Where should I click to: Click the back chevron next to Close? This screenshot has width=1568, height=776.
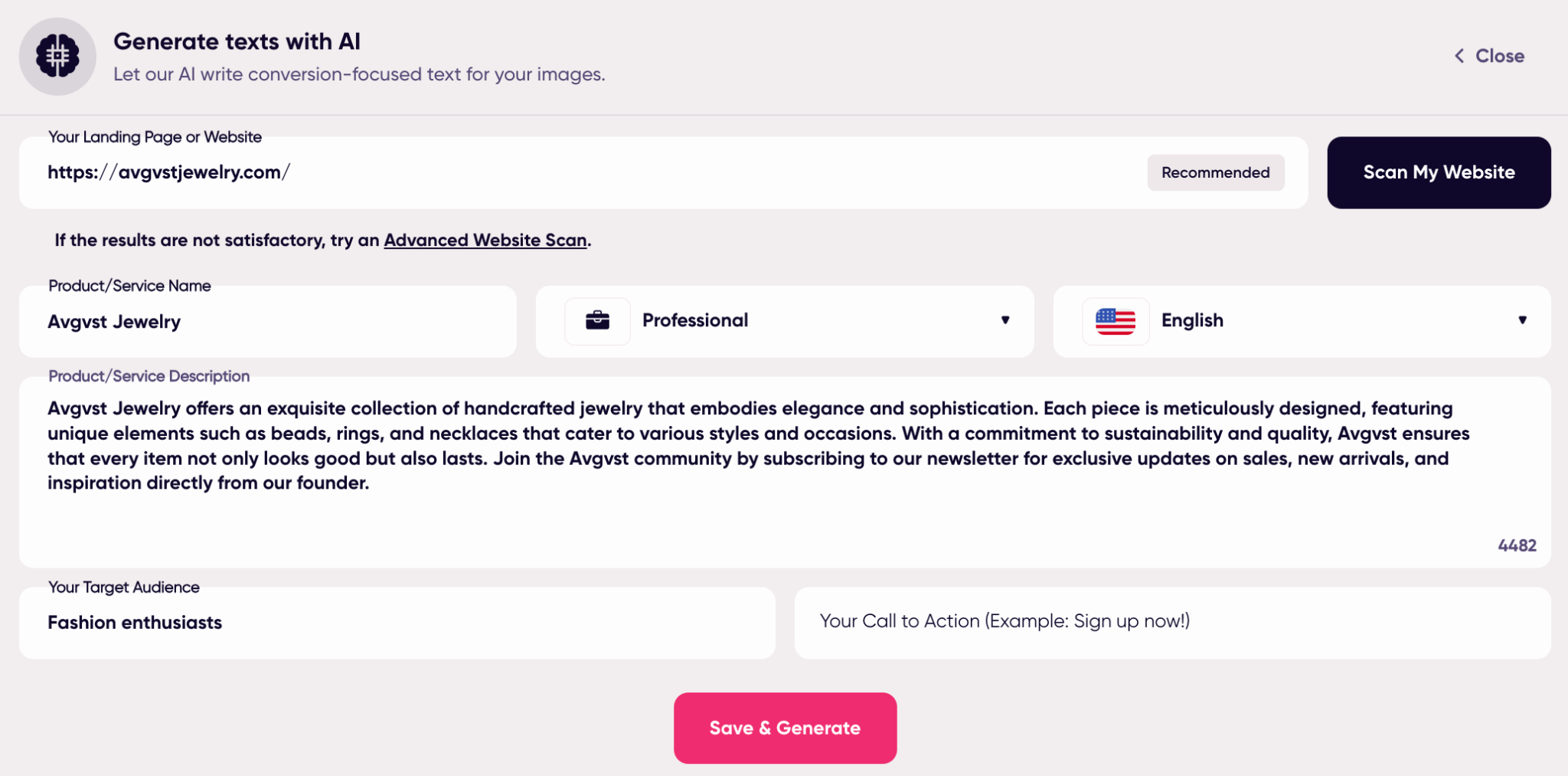click(1459, 56)
